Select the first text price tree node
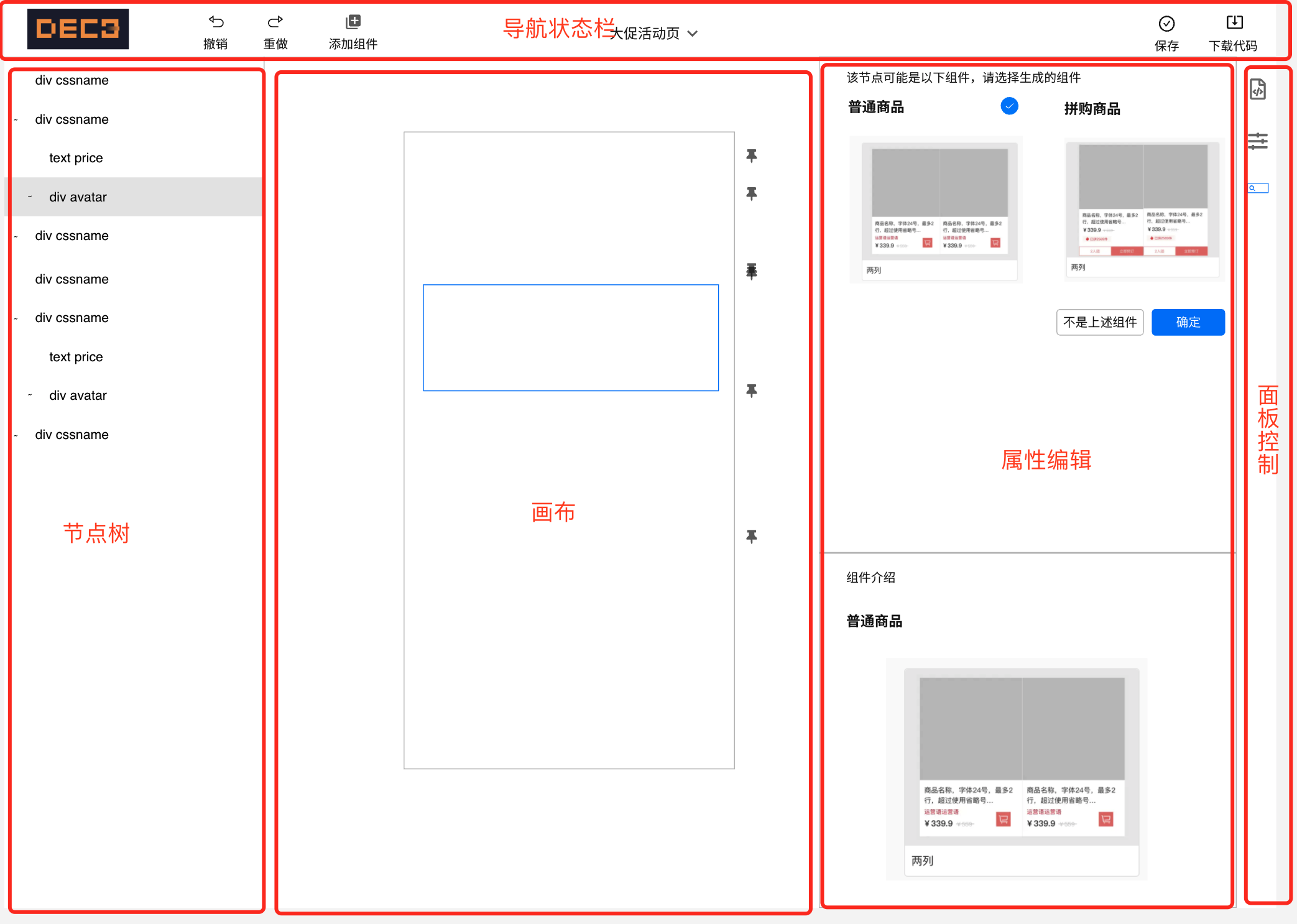1297x924 pixels. tap(76, 158)
